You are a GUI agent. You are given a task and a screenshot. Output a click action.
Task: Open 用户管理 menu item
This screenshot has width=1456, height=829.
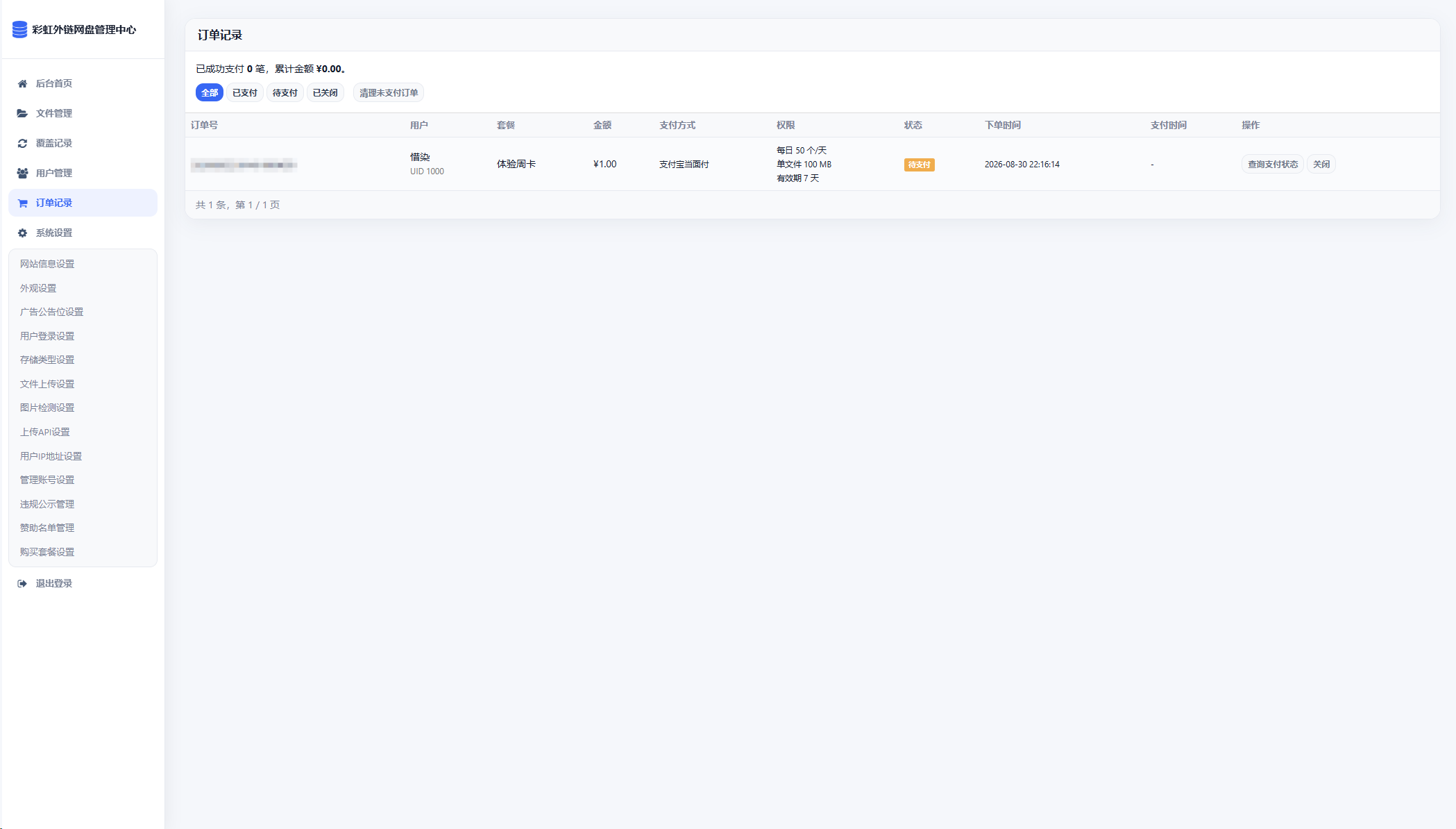click(83, 173)
